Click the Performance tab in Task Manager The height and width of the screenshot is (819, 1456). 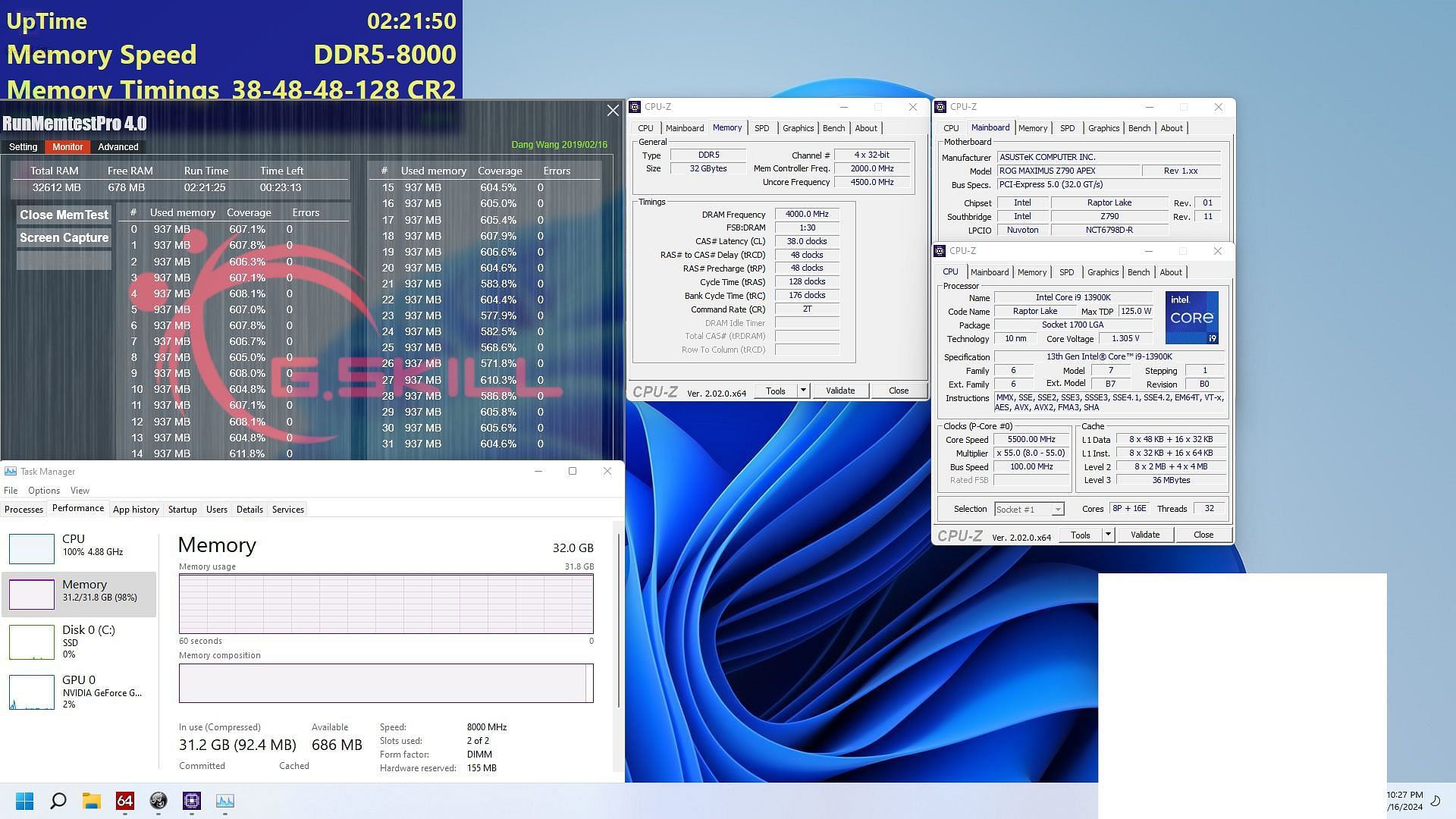point(77,508)
